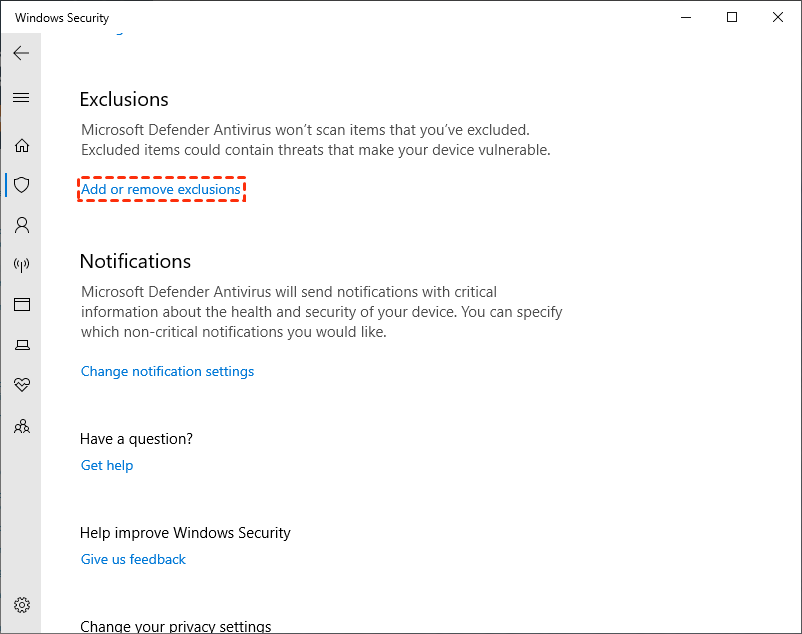Close the Windows Security window
The image size is (802, 634).
coord(778,17)
